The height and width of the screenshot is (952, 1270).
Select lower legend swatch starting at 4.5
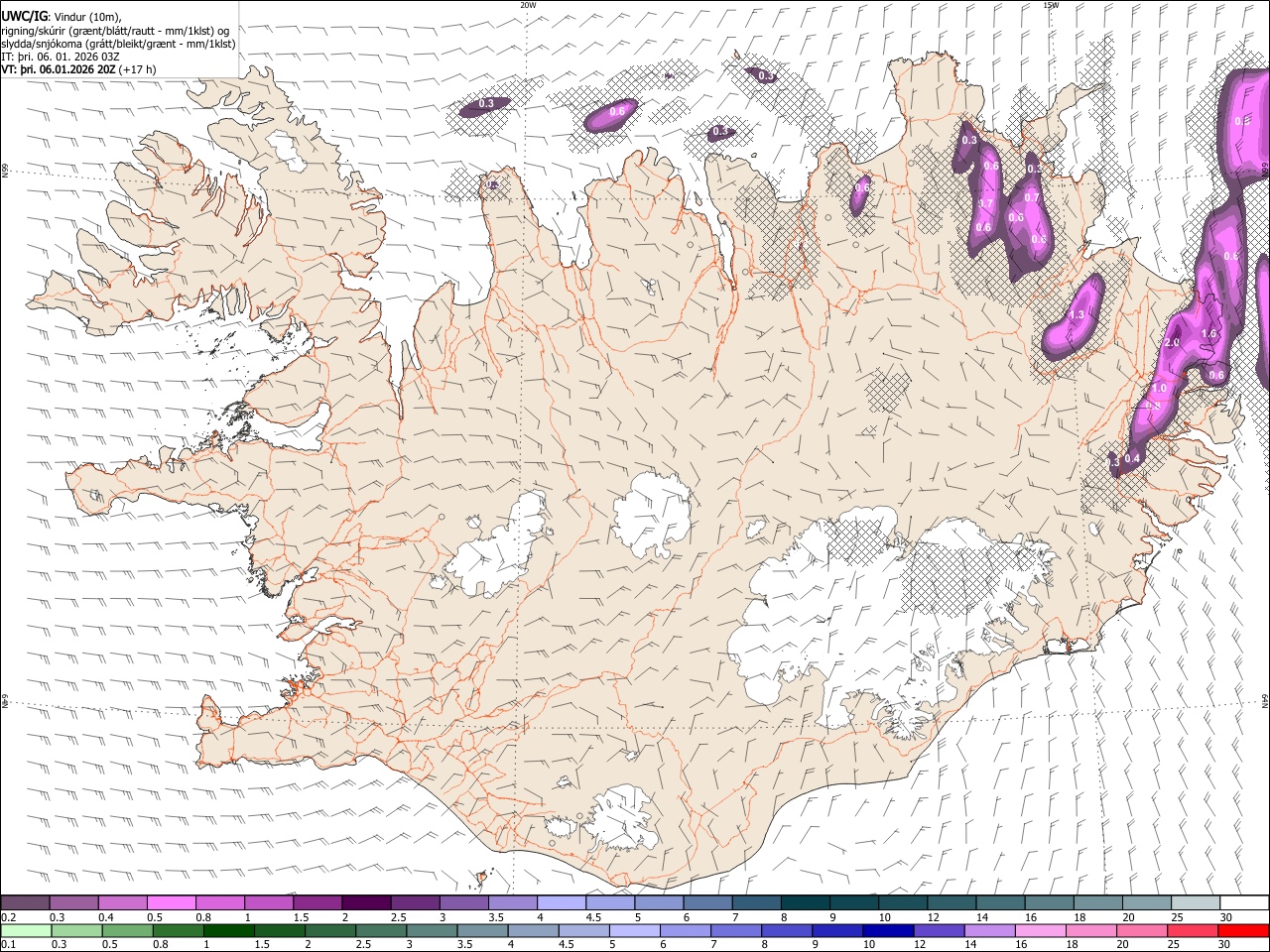[x=583, y=930]
